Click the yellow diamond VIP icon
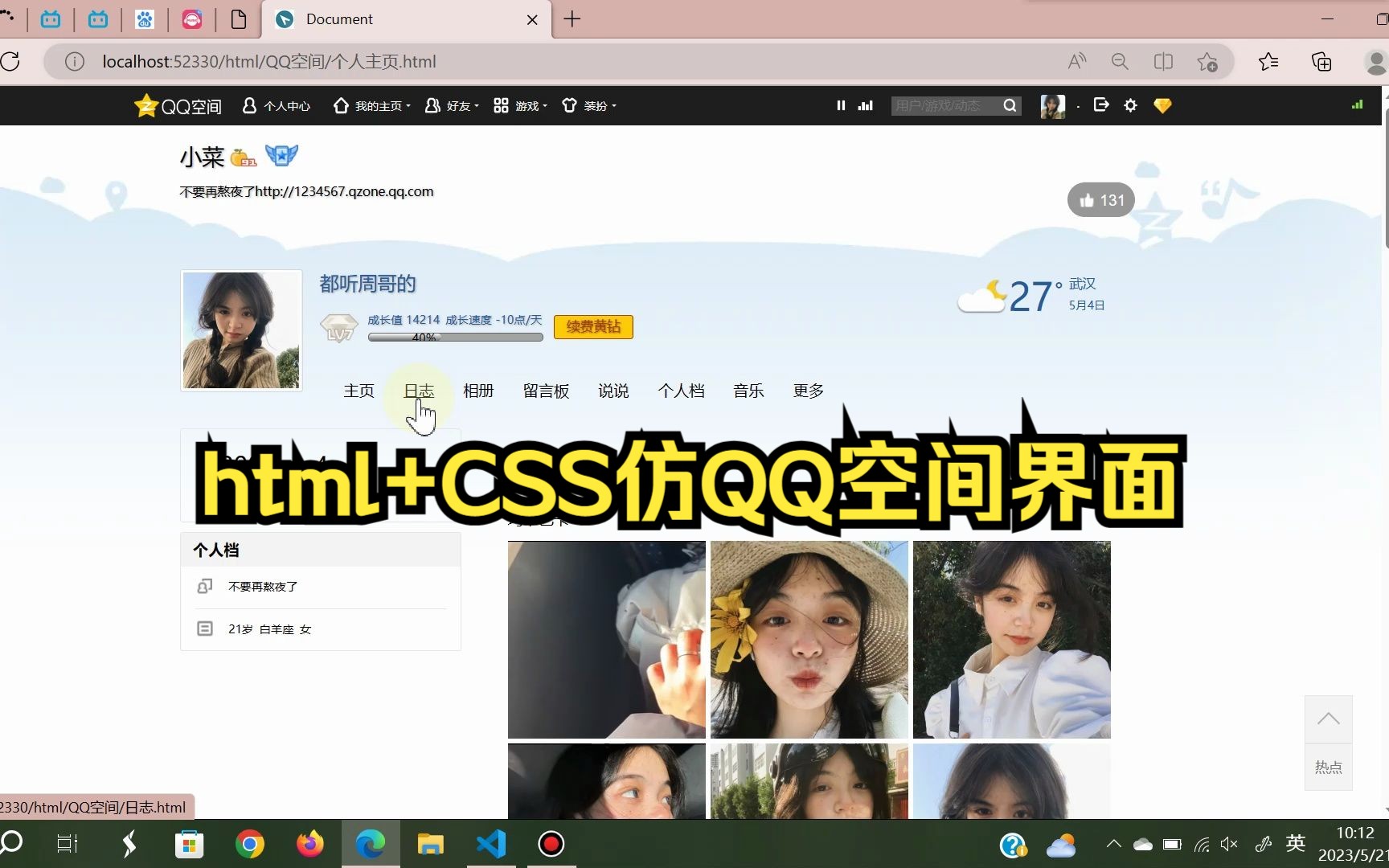Viewport: 1389px width, 868px height. coord(1162,105)
